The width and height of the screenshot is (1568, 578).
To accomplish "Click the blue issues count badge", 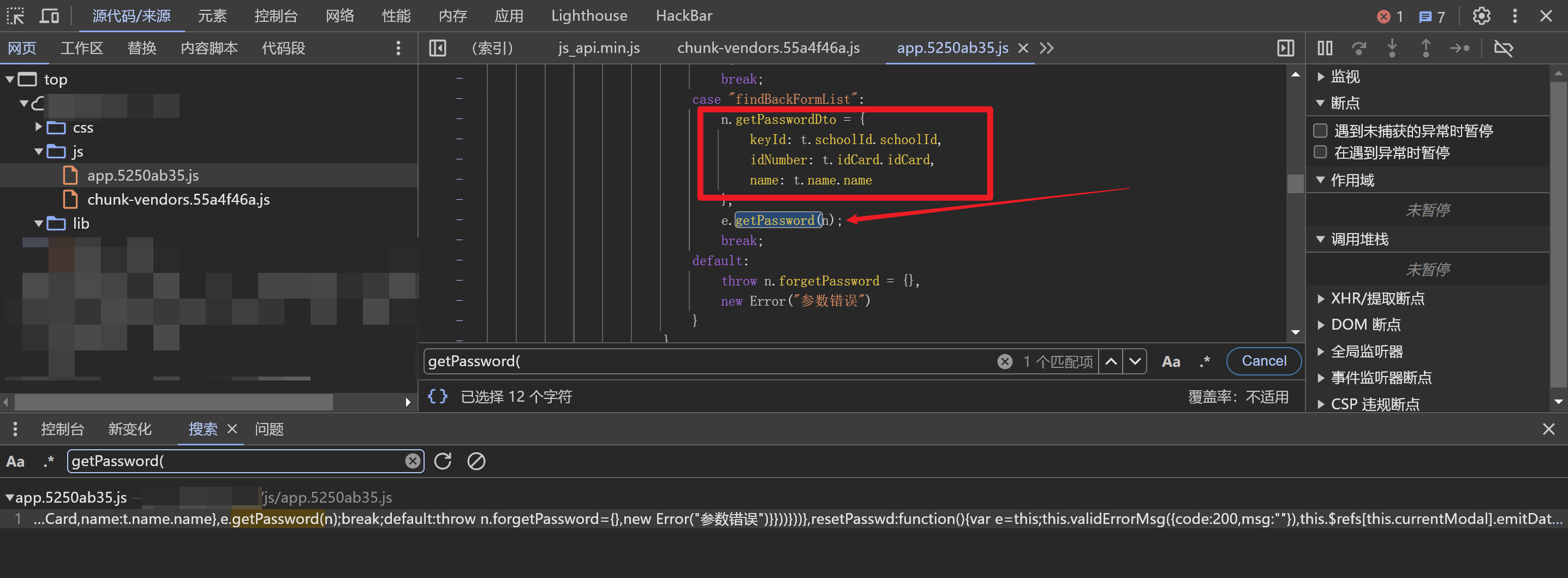I will (x=1431, y=16).
